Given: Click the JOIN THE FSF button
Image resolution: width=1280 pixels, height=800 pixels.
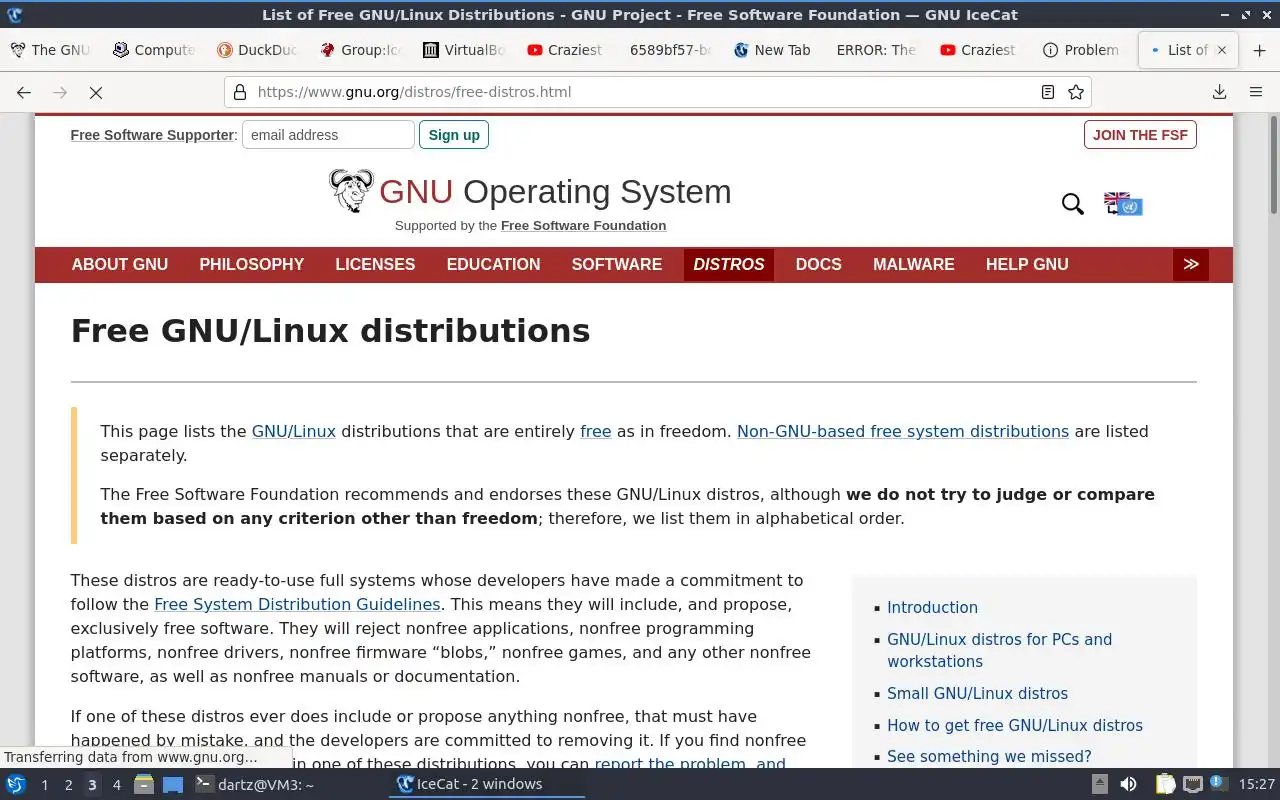Looking at the screenshot, I should 1140,135.
